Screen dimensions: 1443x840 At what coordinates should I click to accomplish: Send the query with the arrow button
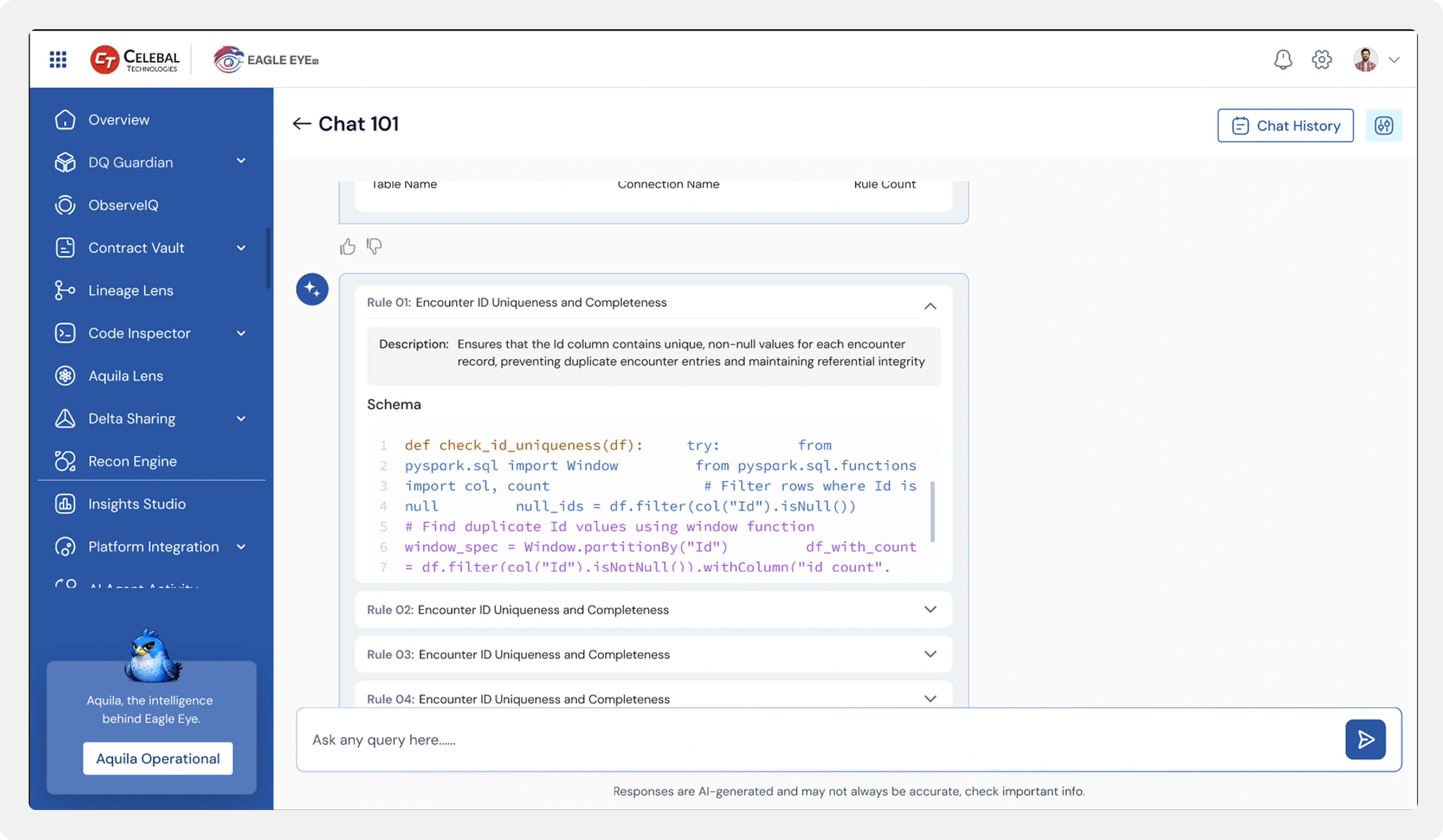[x=1365, y=740]
